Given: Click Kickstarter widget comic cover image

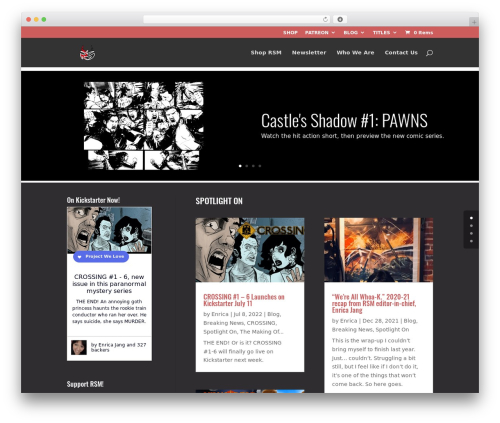Looking at the screenshot, I should (x=109, y=230).
